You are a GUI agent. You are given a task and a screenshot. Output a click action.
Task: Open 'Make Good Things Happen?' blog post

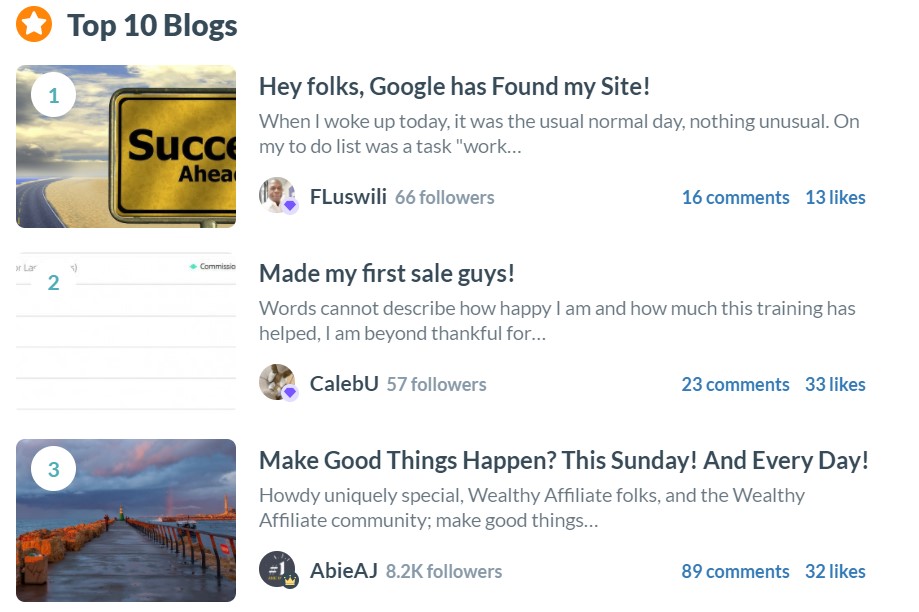click(563, 460)
